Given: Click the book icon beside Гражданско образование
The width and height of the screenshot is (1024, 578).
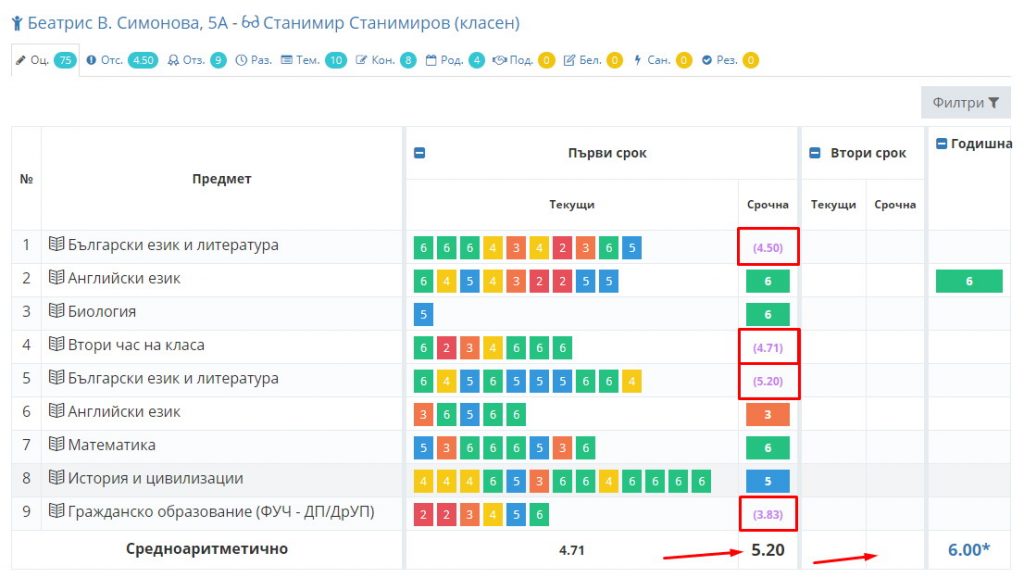Looking at the screenshot, I should point(57,512).
